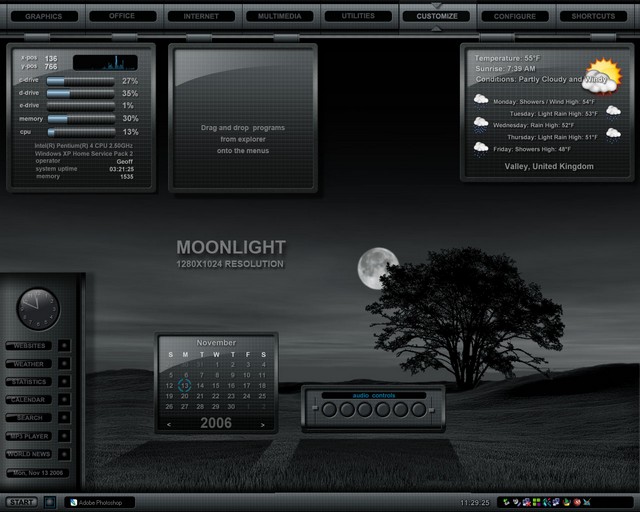Open the GRAPHICS menu

click(x=43, y=16)
